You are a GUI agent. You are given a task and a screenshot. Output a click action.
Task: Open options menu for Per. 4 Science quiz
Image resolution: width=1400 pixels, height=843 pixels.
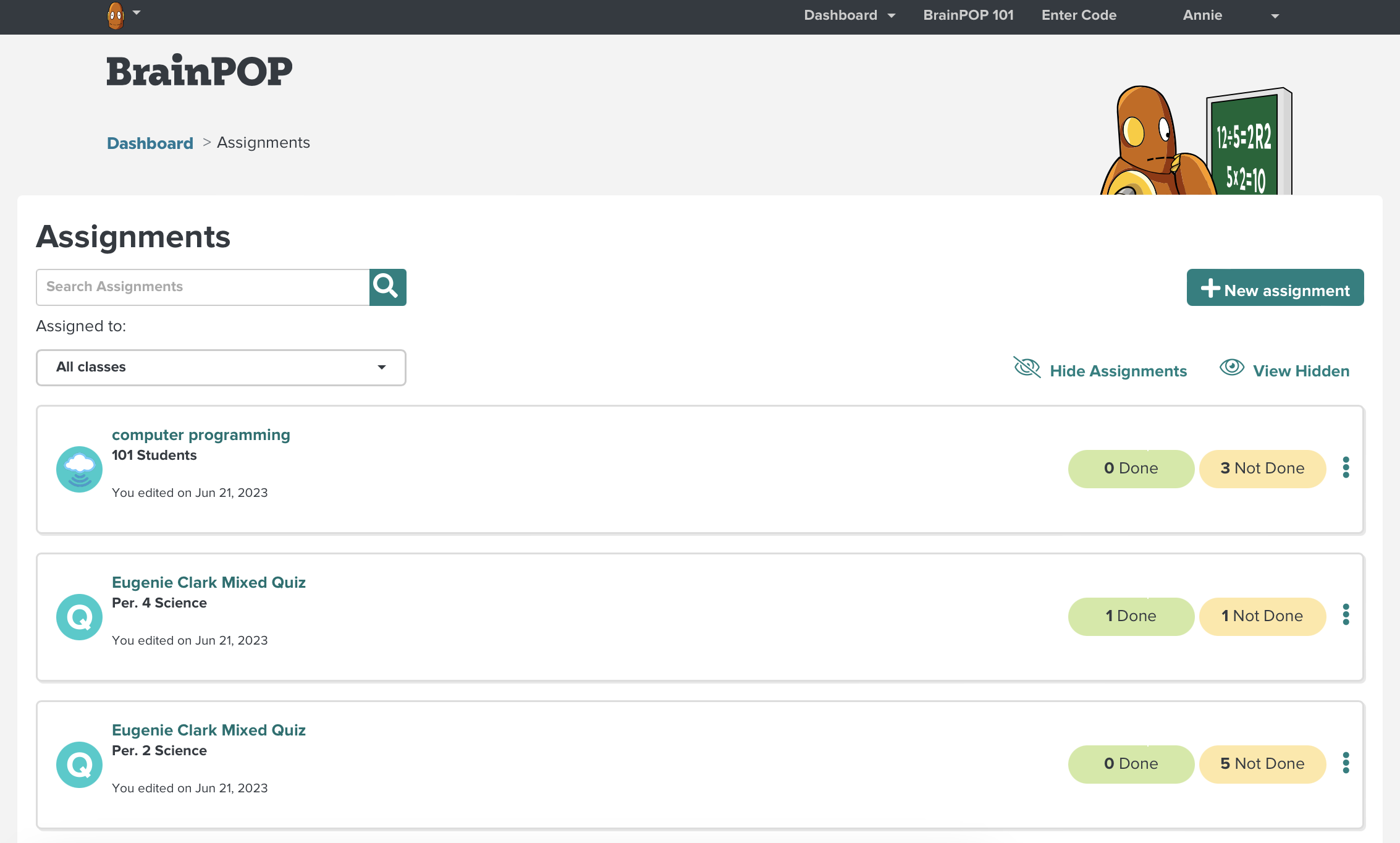[1346, 615]
